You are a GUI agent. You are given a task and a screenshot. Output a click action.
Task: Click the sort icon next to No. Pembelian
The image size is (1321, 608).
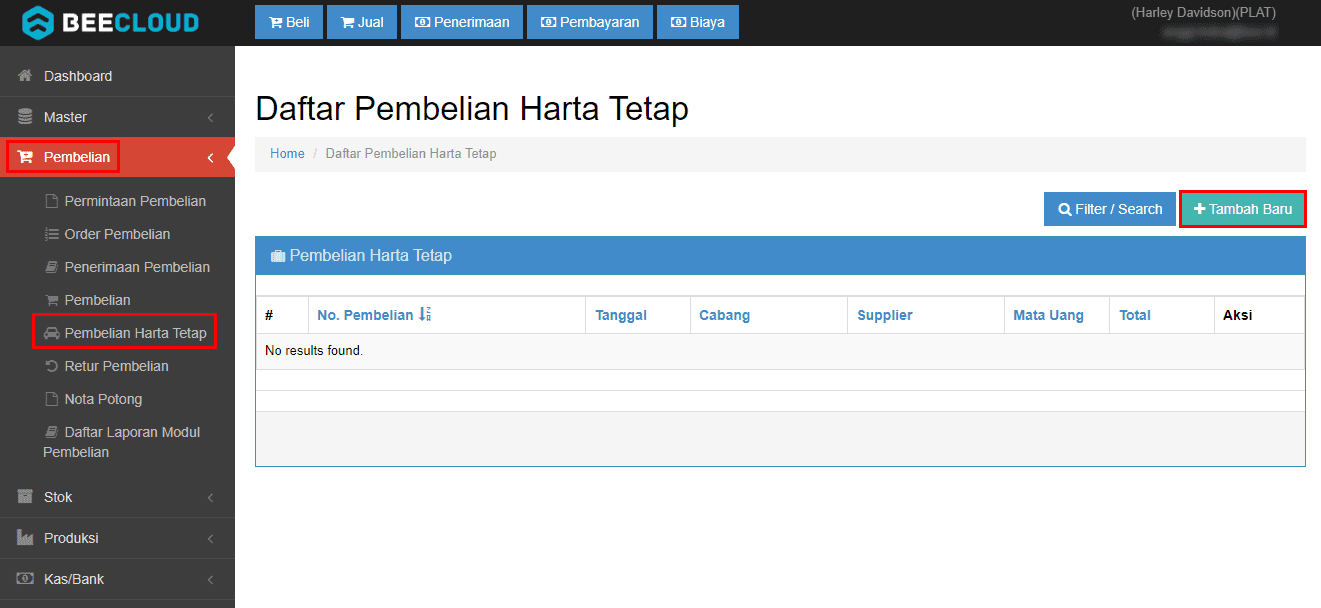pos(425,315)
